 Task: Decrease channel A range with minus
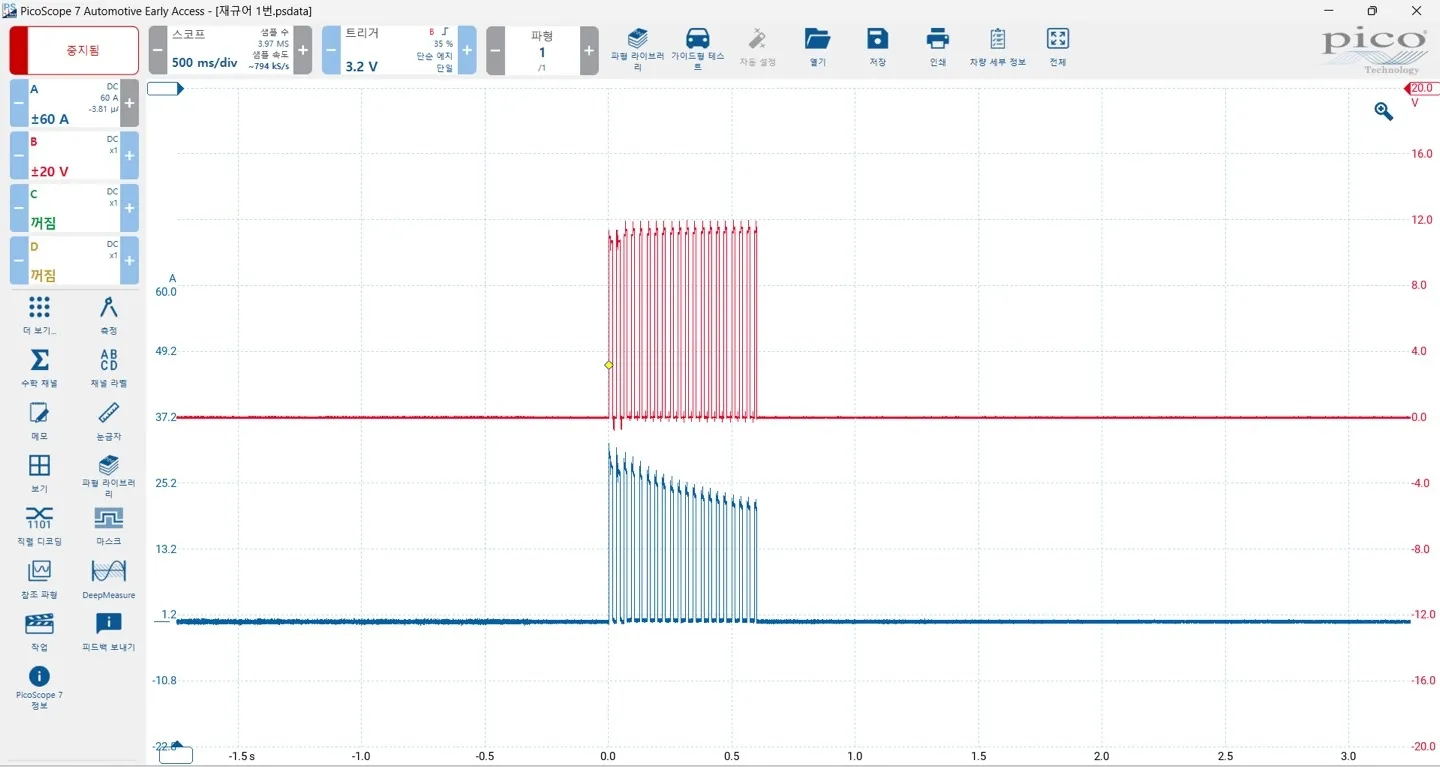click(19, 103)
